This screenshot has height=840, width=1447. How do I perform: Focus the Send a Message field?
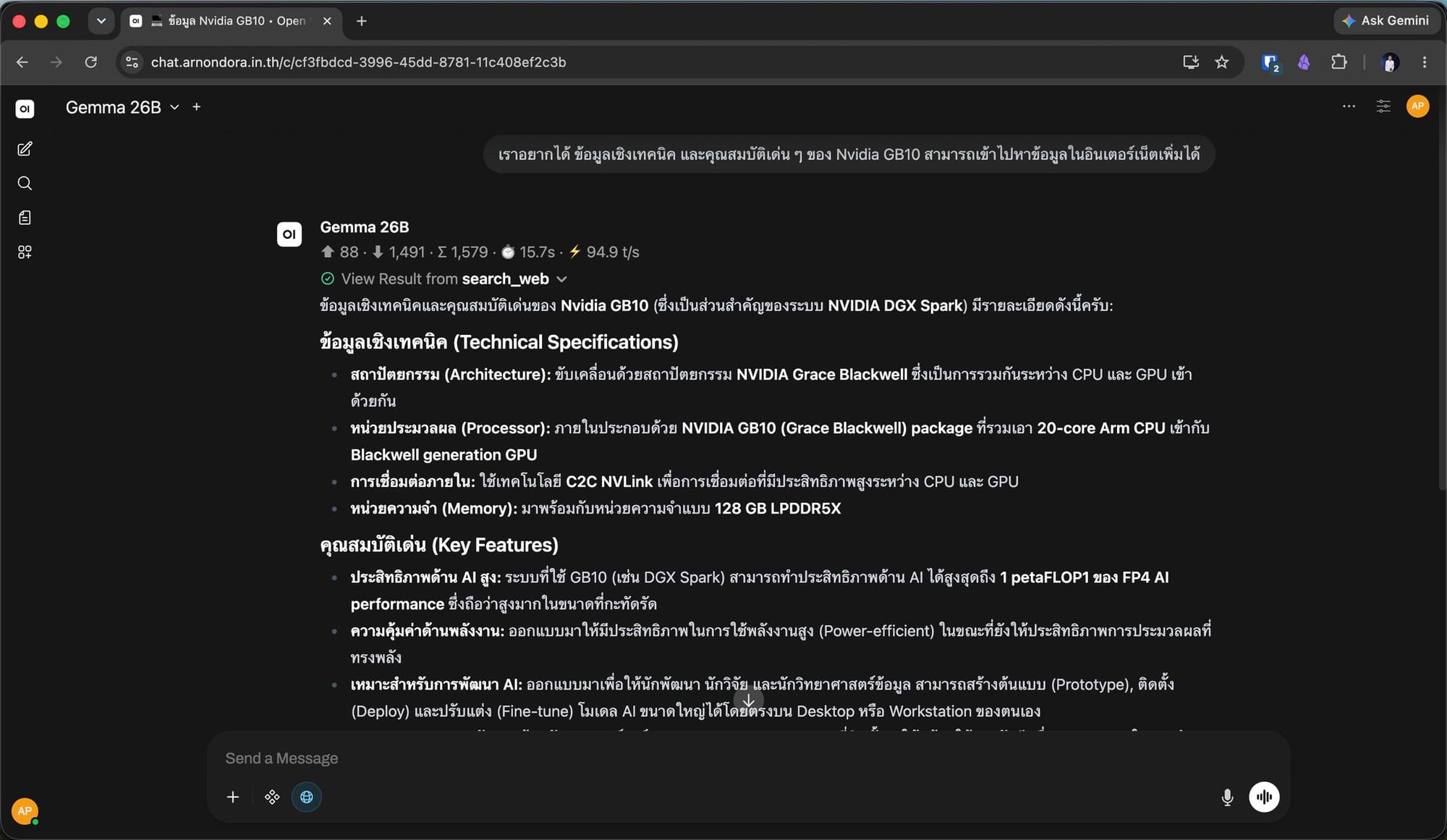pyautogui.click(x=747, y=758)
